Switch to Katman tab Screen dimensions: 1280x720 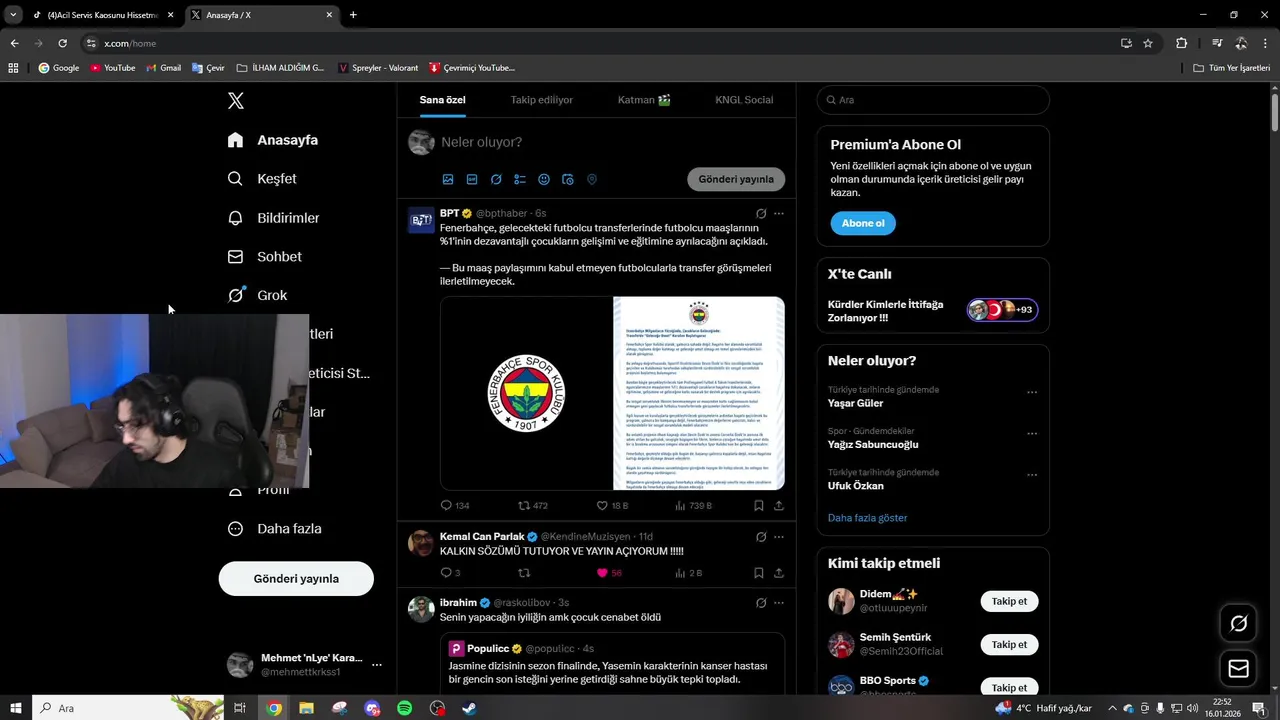(x=644, y=100)
